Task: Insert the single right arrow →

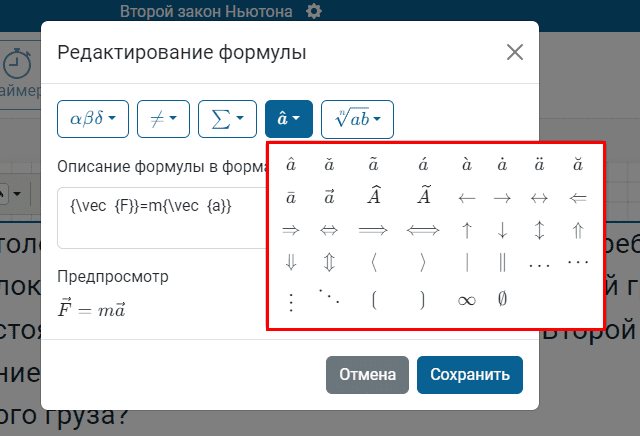Action: pyautogui.click(x=502, y=198)
